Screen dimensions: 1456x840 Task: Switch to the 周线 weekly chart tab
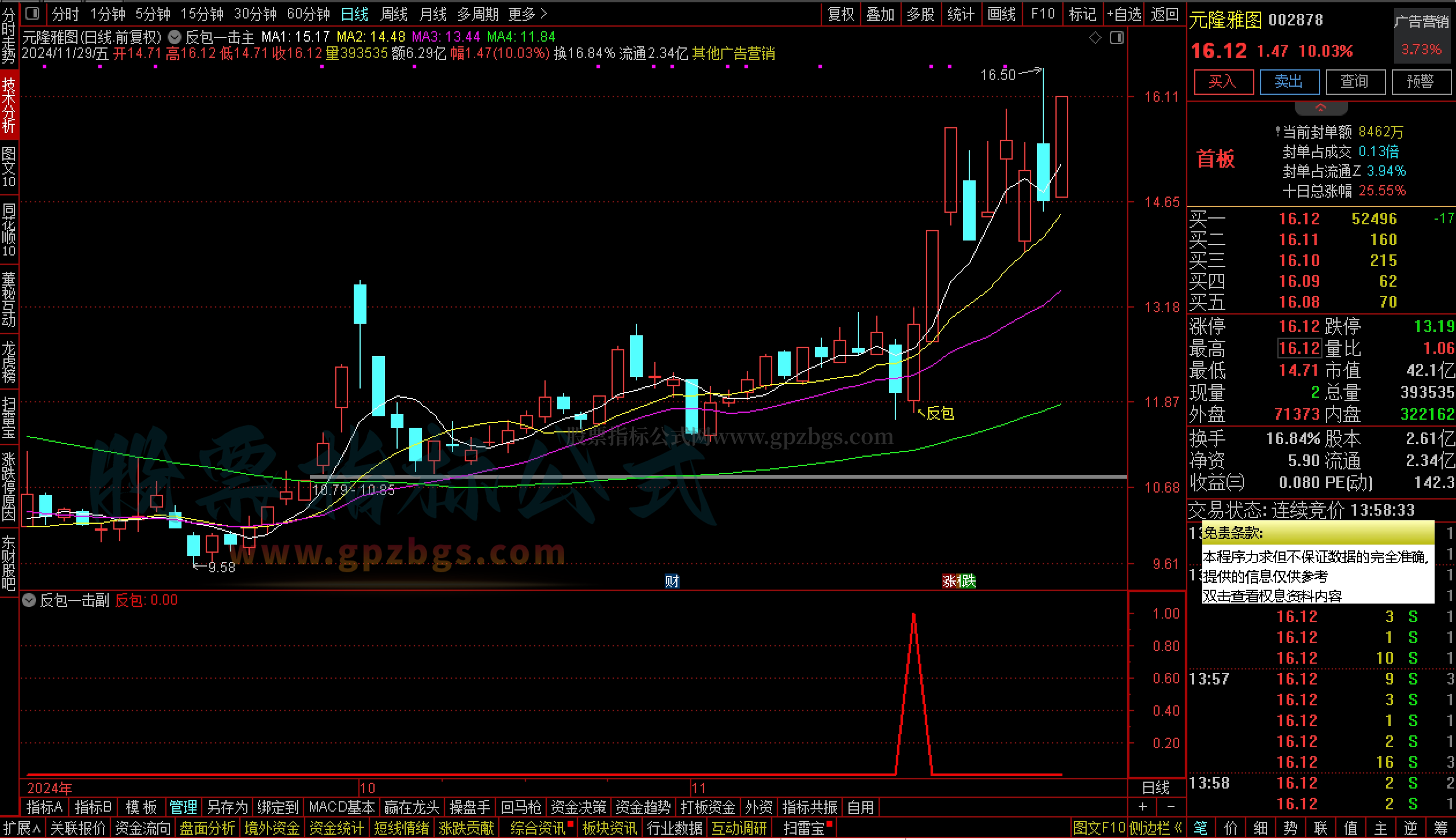coord(394,14)
